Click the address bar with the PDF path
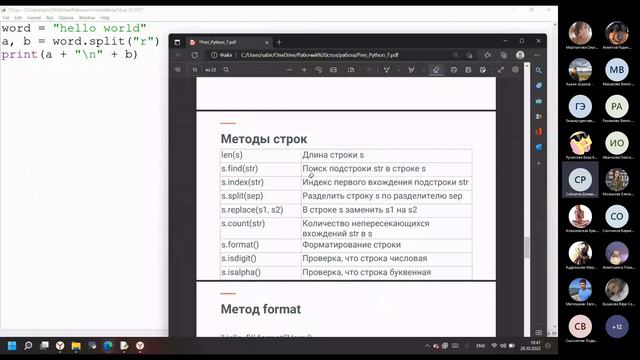The image size is (640, 360). (x=319, y=55)
